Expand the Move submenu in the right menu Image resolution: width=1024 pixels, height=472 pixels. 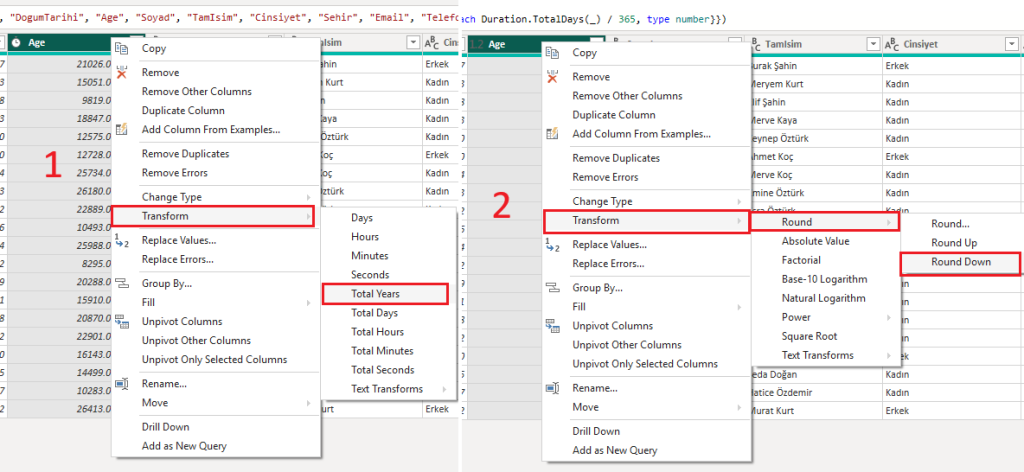click(x=740, y=407)
